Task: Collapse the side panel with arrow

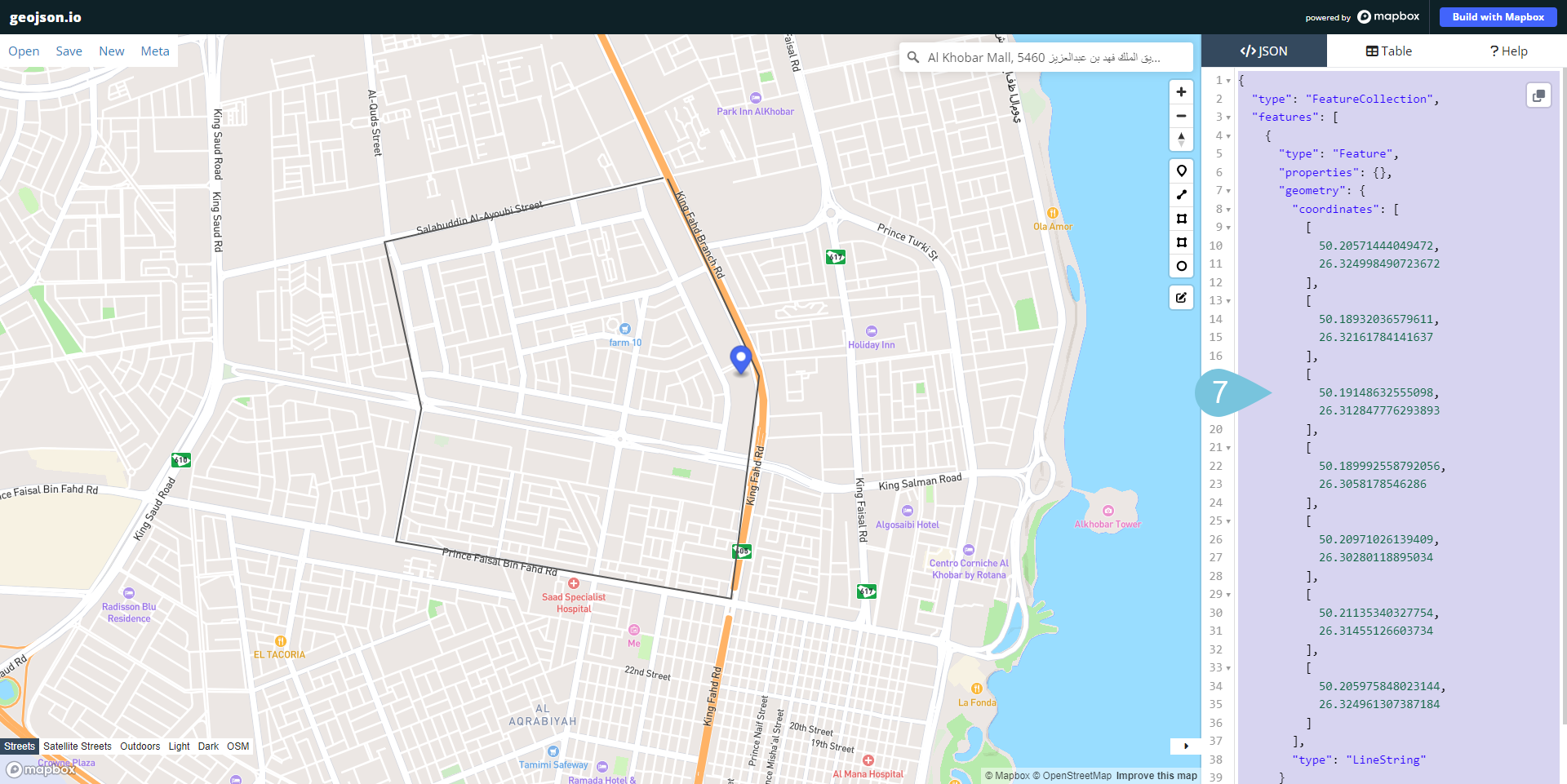Action: point(1185,746)
